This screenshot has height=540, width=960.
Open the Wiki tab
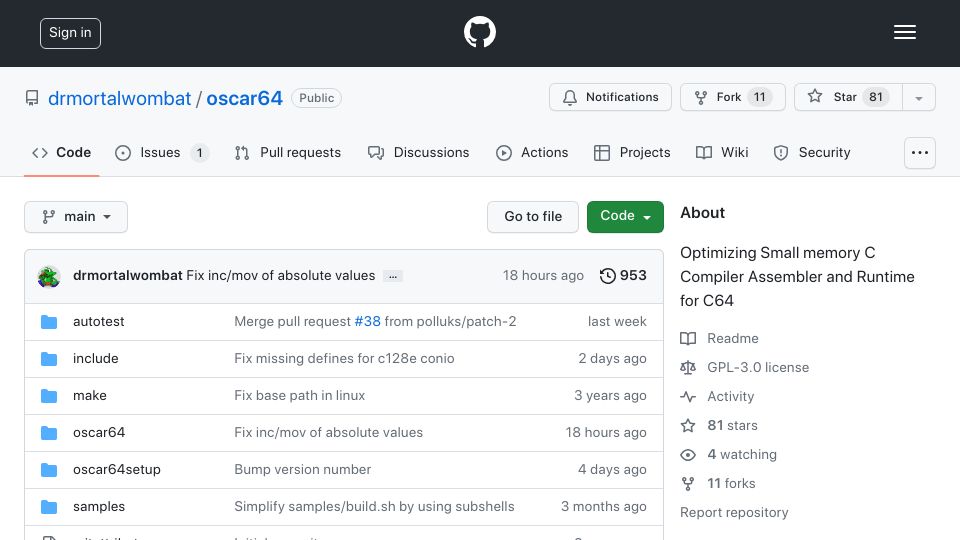coord(722,152)
